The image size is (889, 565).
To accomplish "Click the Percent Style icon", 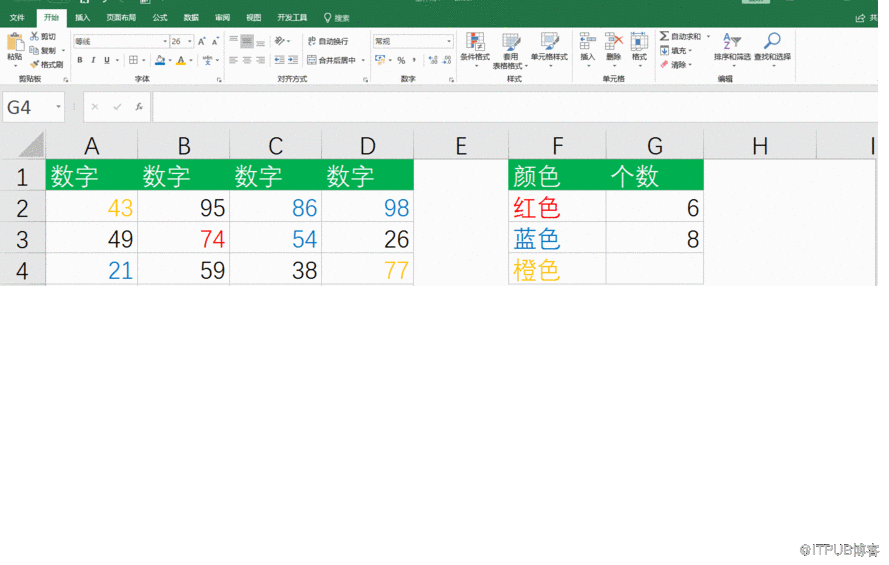I will tap(401, 60).
